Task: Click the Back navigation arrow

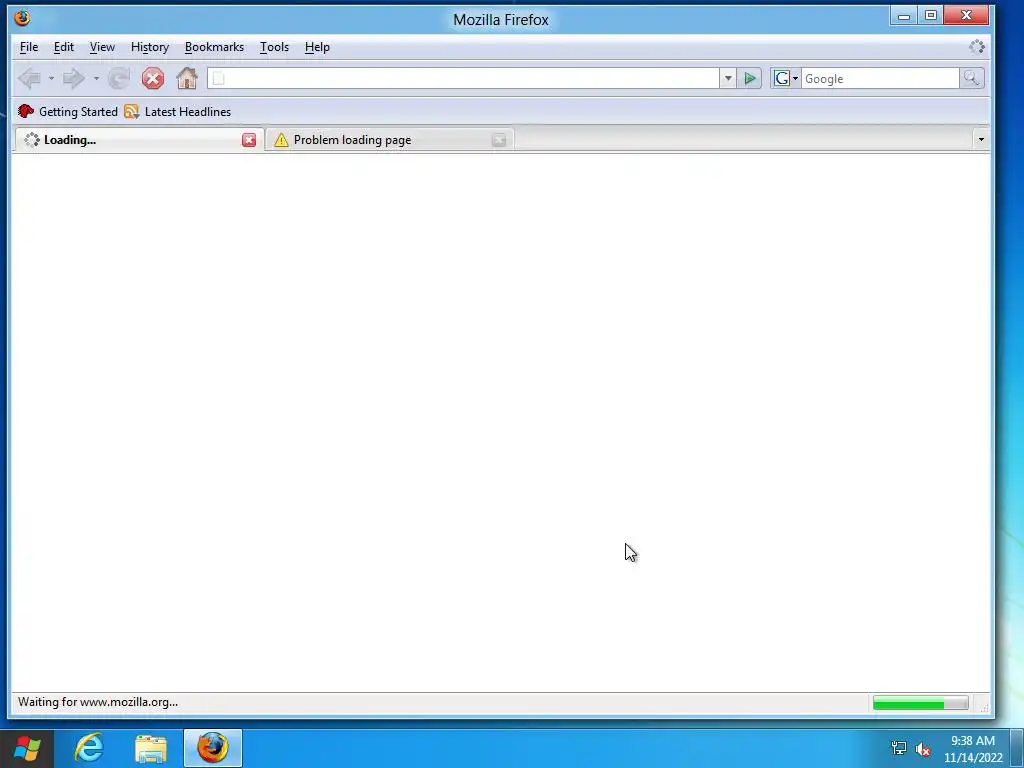Action: point(29,79)
